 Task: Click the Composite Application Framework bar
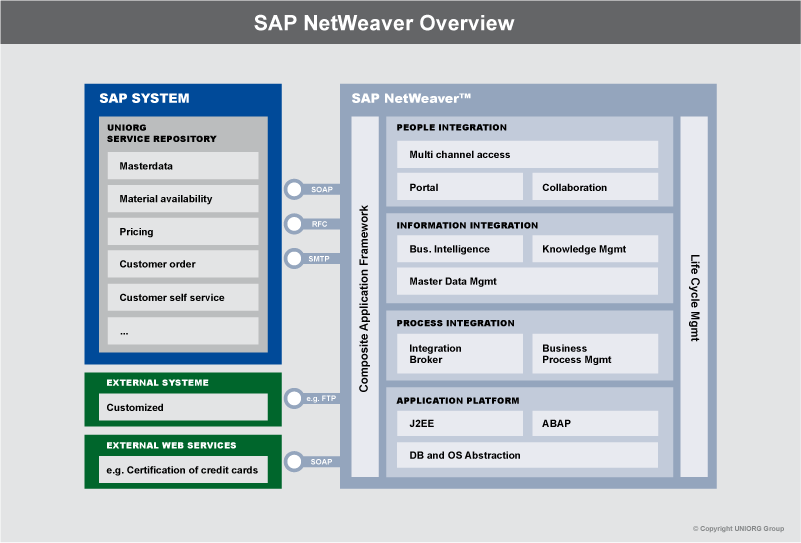pyautogui.click(x=365, y=297)
